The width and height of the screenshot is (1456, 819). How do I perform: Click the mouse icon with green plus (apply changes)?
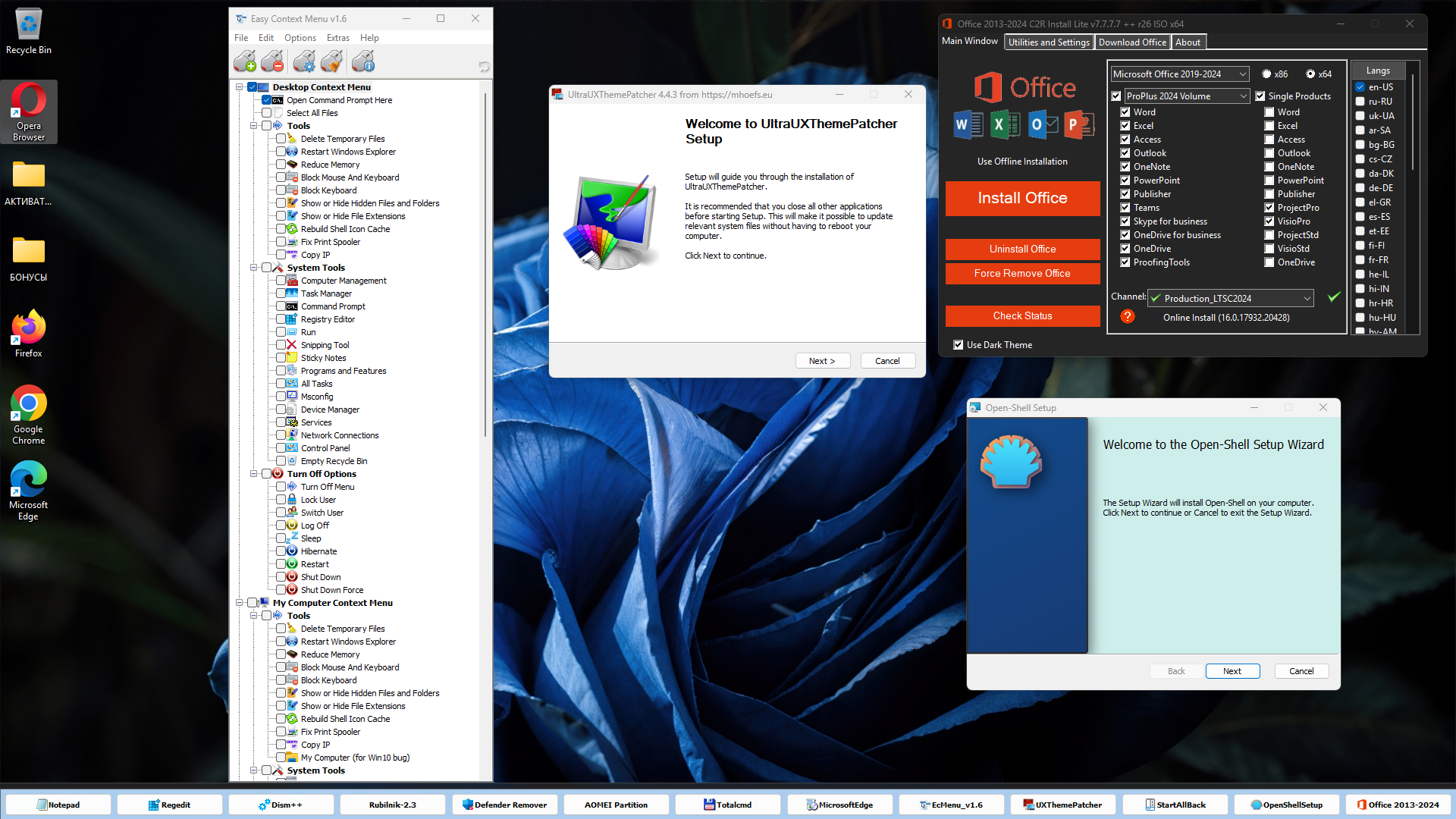(x=245, y=61)
